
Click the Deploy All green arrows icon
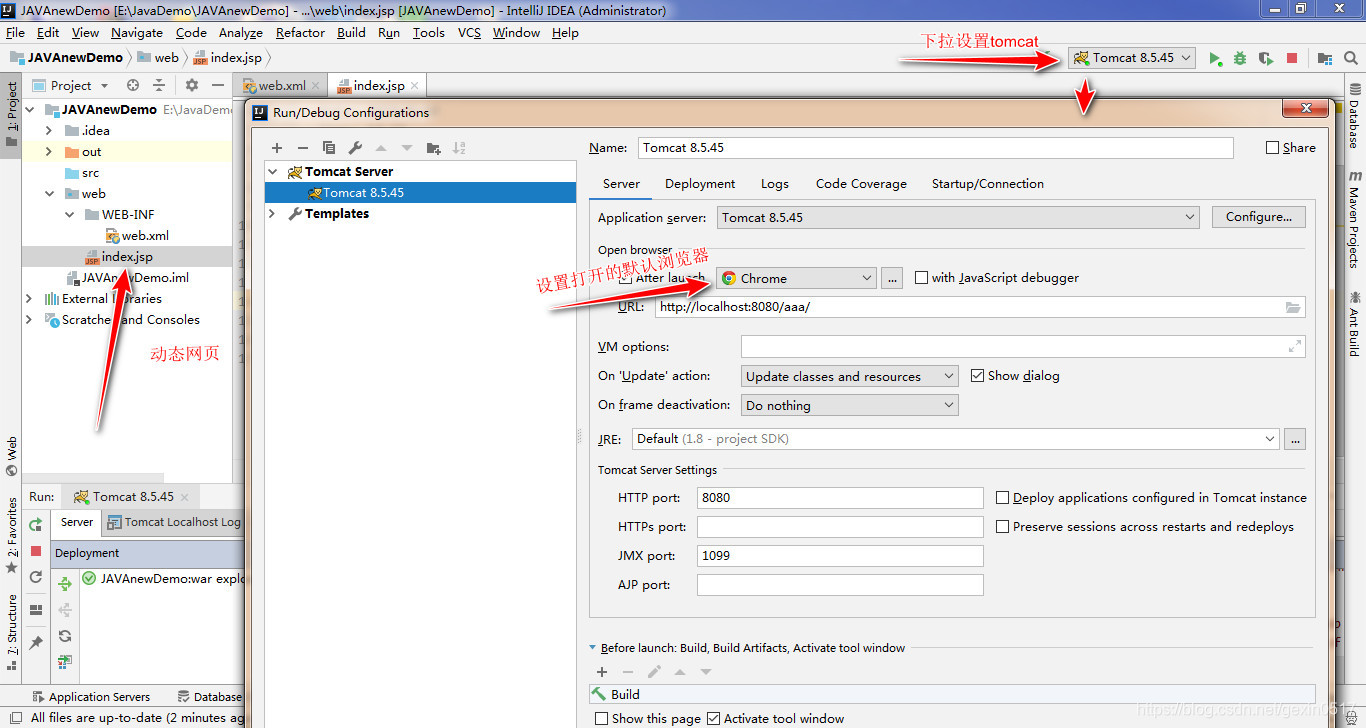65,583
